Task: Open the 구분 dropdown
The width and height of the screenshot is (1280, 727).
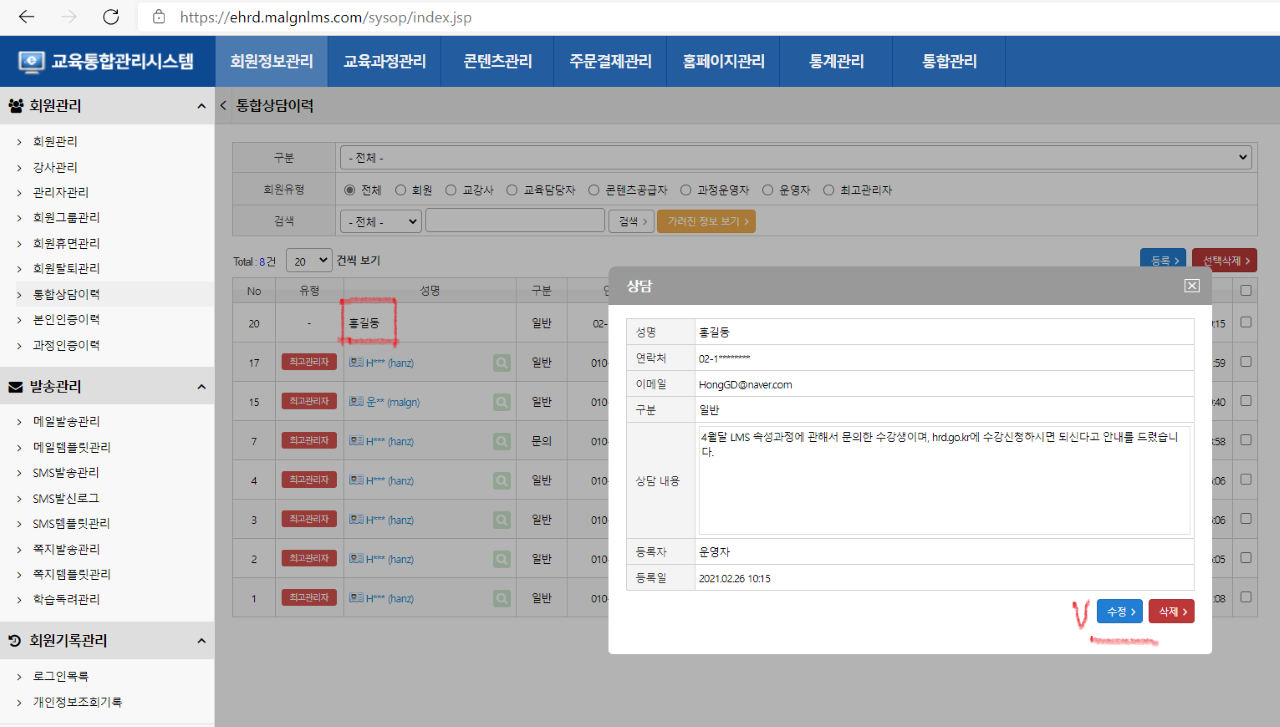Action: pos(795,158)
